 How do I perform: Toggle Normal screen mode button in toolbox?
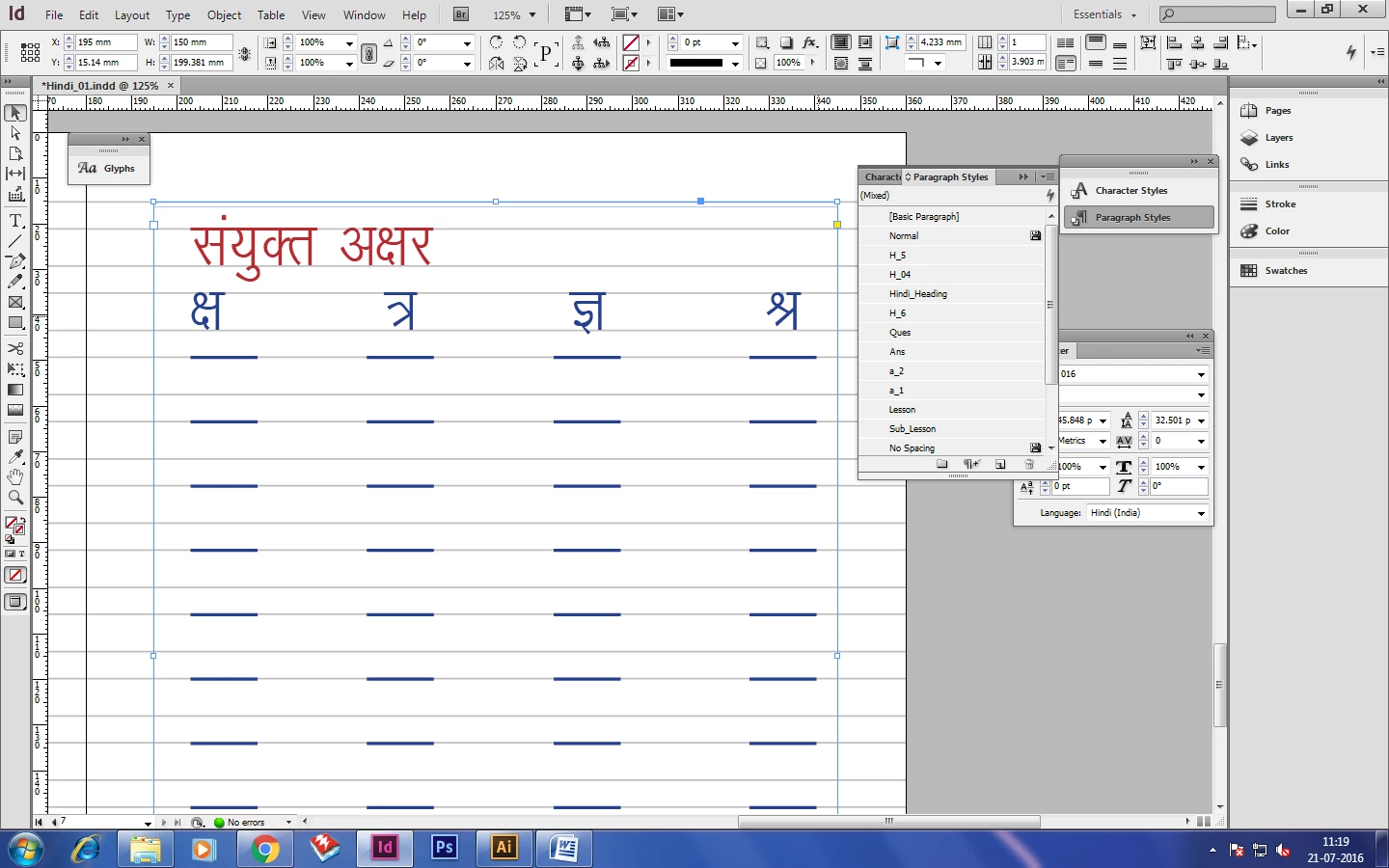tap(15, 602)
